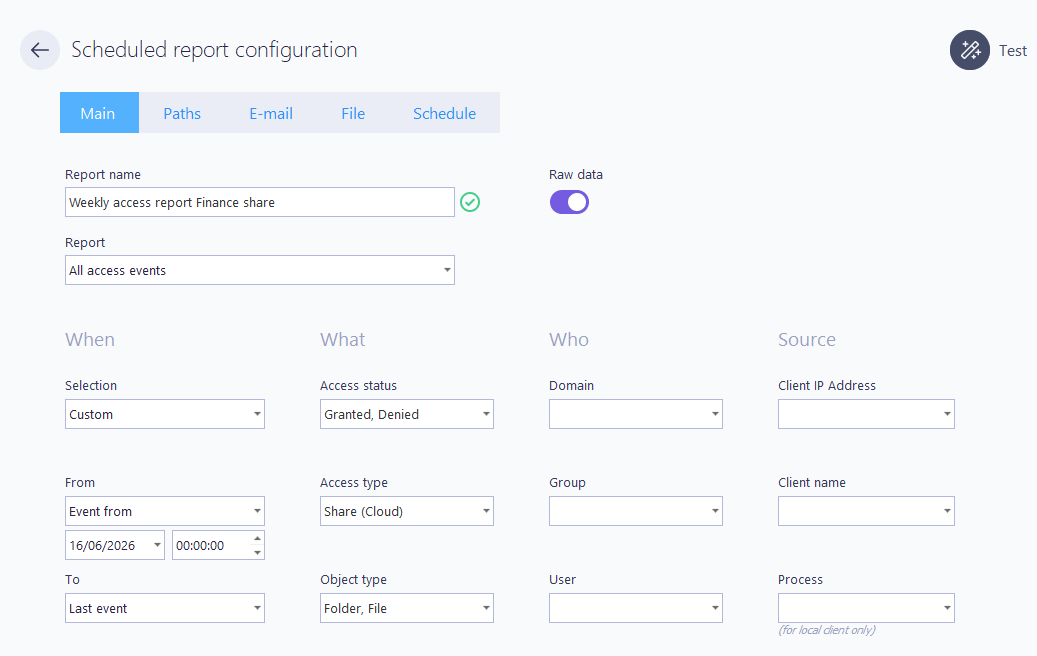The height and width of the screenshot is (656, 1037).
Task: Expand the Access status dropdown
Action: [x=407, y=414]
